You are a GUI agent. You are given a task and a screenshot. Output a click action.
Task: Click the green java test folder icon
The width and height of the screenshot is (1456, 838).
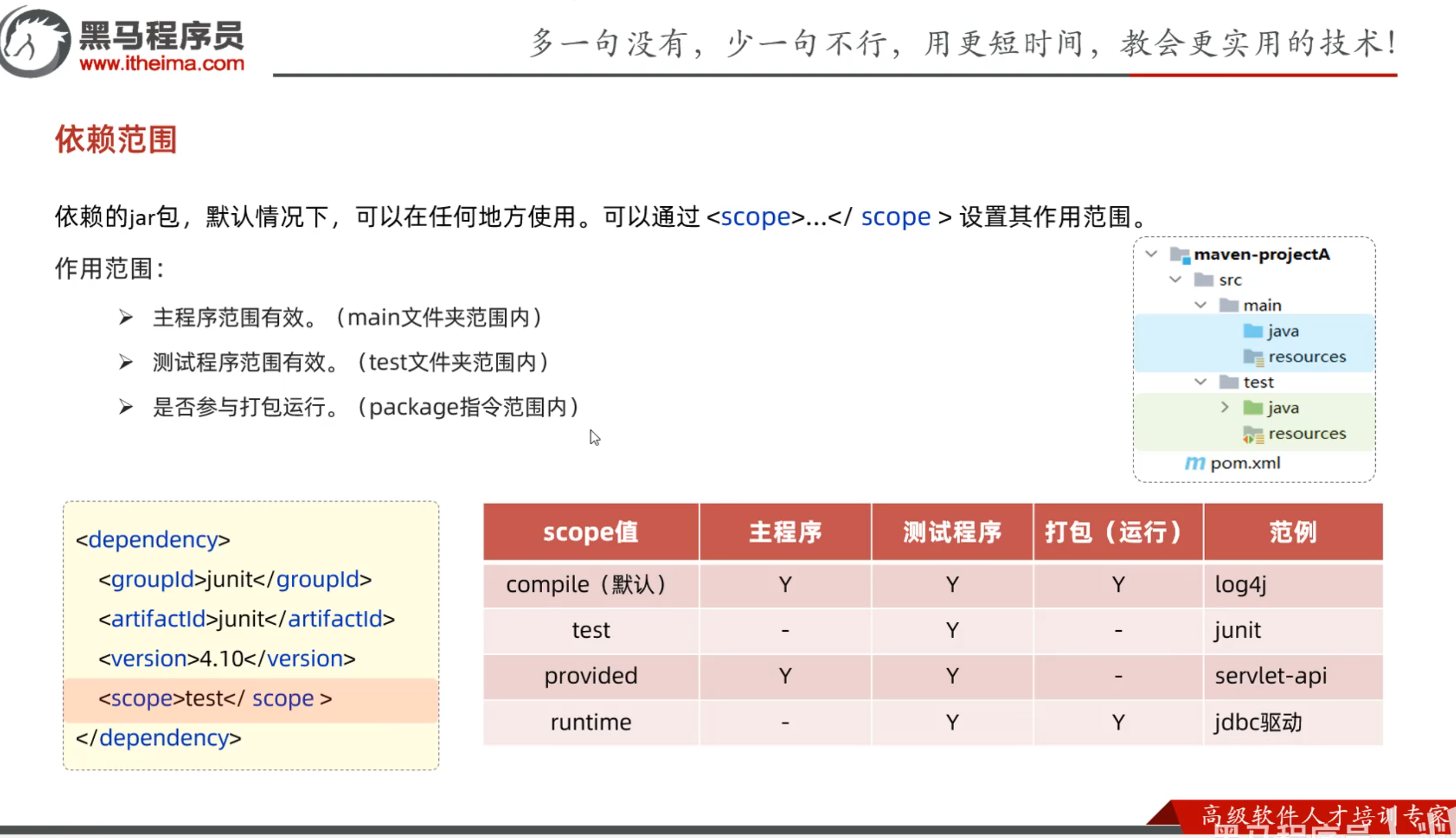point(1253,408)
